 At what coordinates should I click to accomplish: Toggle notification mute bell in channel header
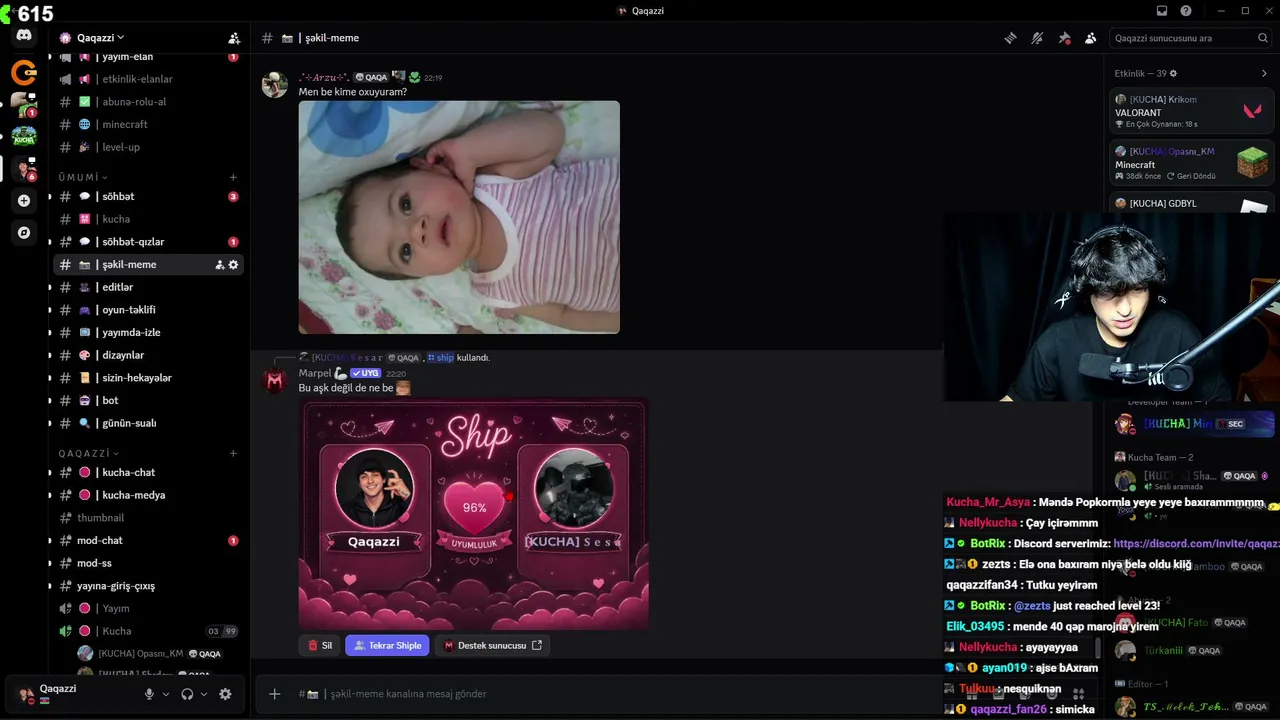(1037, 38)
